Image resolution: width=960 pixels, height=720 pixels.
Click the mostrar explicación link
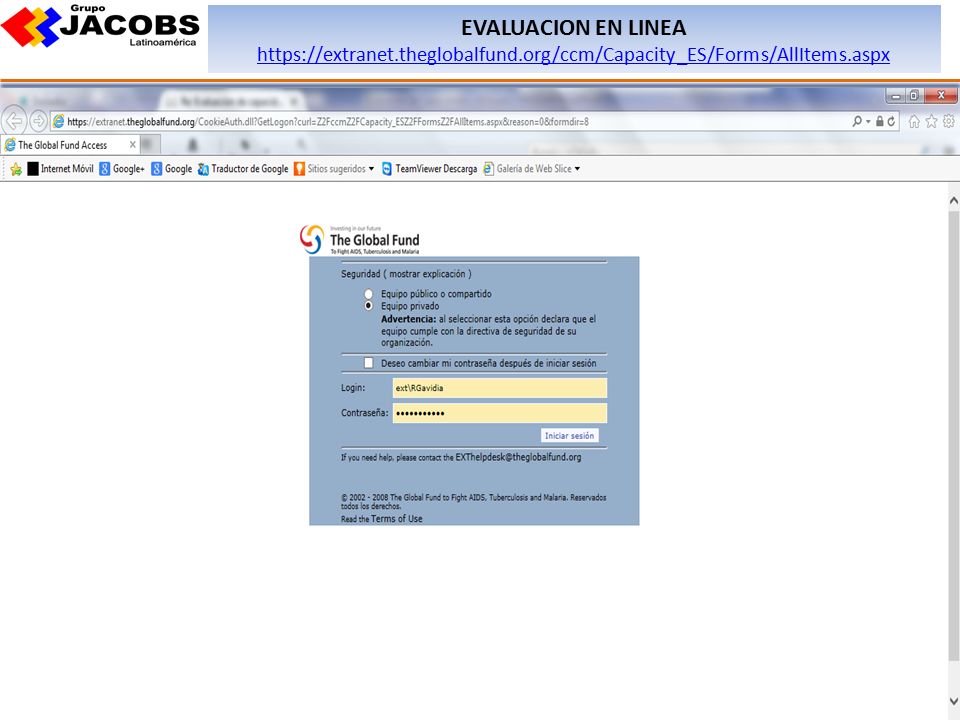pyautogui.click(x=427, y=274)
